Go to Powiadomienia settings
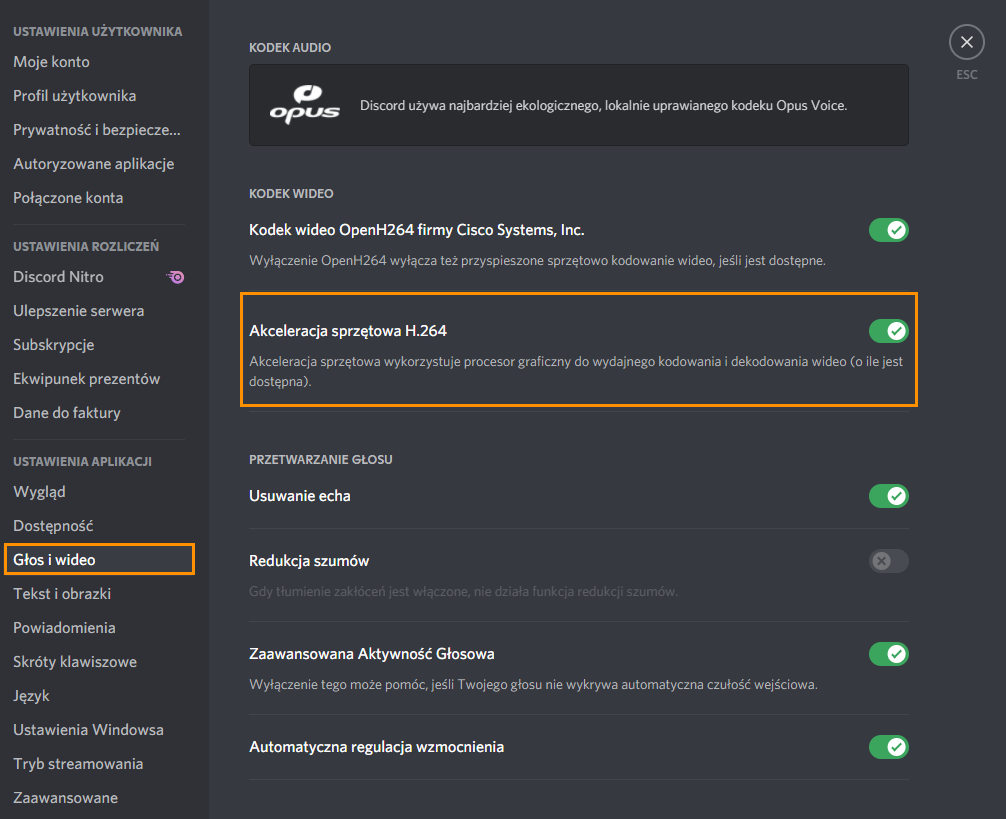The width and height of the screenshot is (1006, 819). coord(64,628)
